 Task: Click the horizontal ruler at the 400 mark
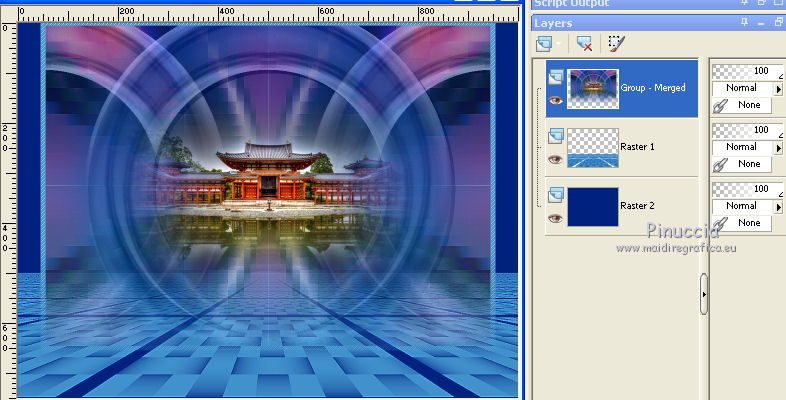(x=227, y=12)
